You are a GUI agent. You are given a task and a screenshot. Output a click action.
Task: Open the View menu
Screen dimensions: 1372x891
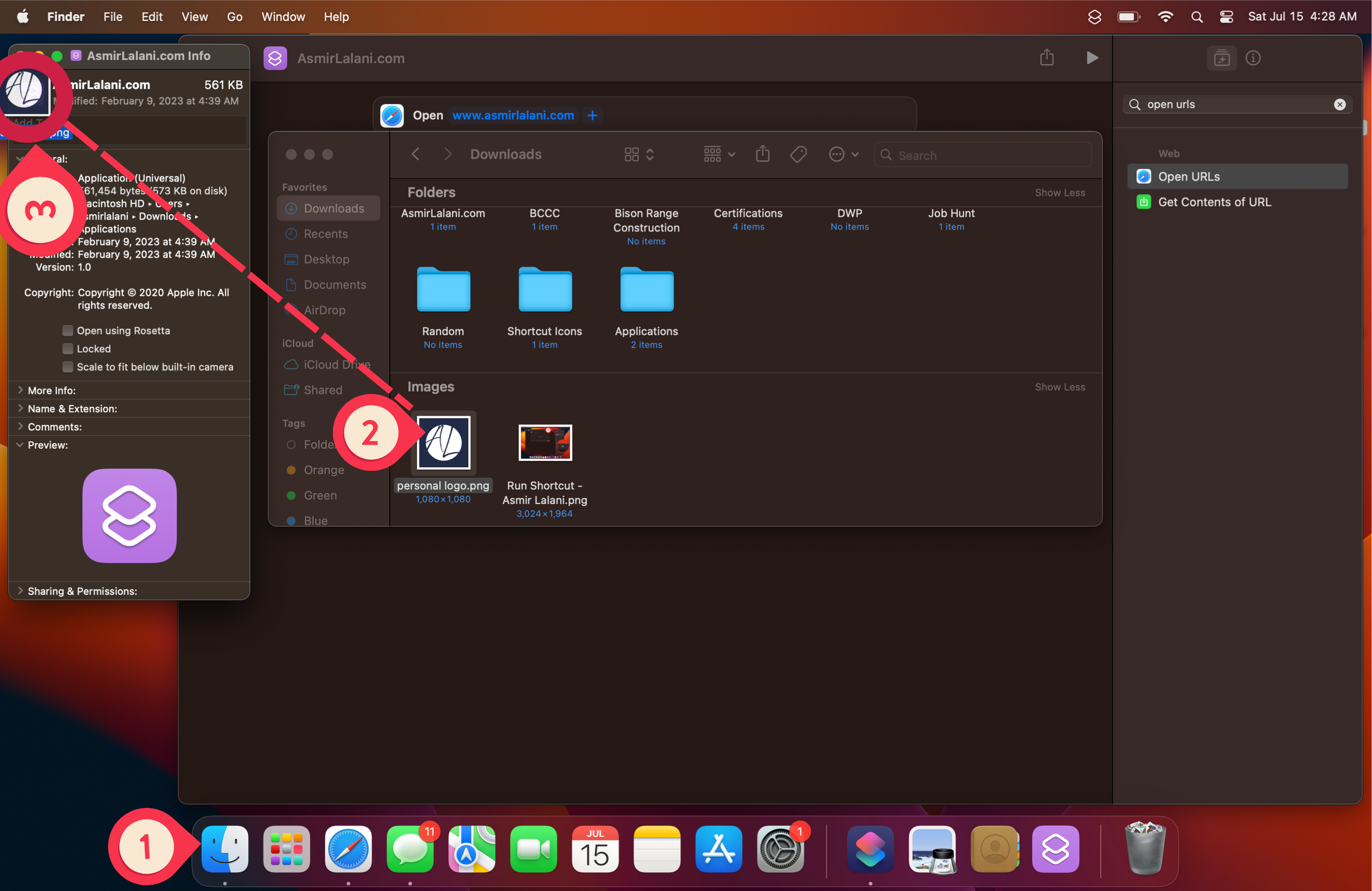(x=194, y=16)
